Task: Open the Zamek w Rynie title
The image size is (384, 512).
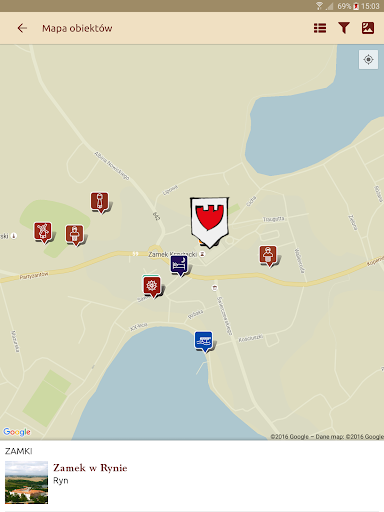Action: click(90, 468)
